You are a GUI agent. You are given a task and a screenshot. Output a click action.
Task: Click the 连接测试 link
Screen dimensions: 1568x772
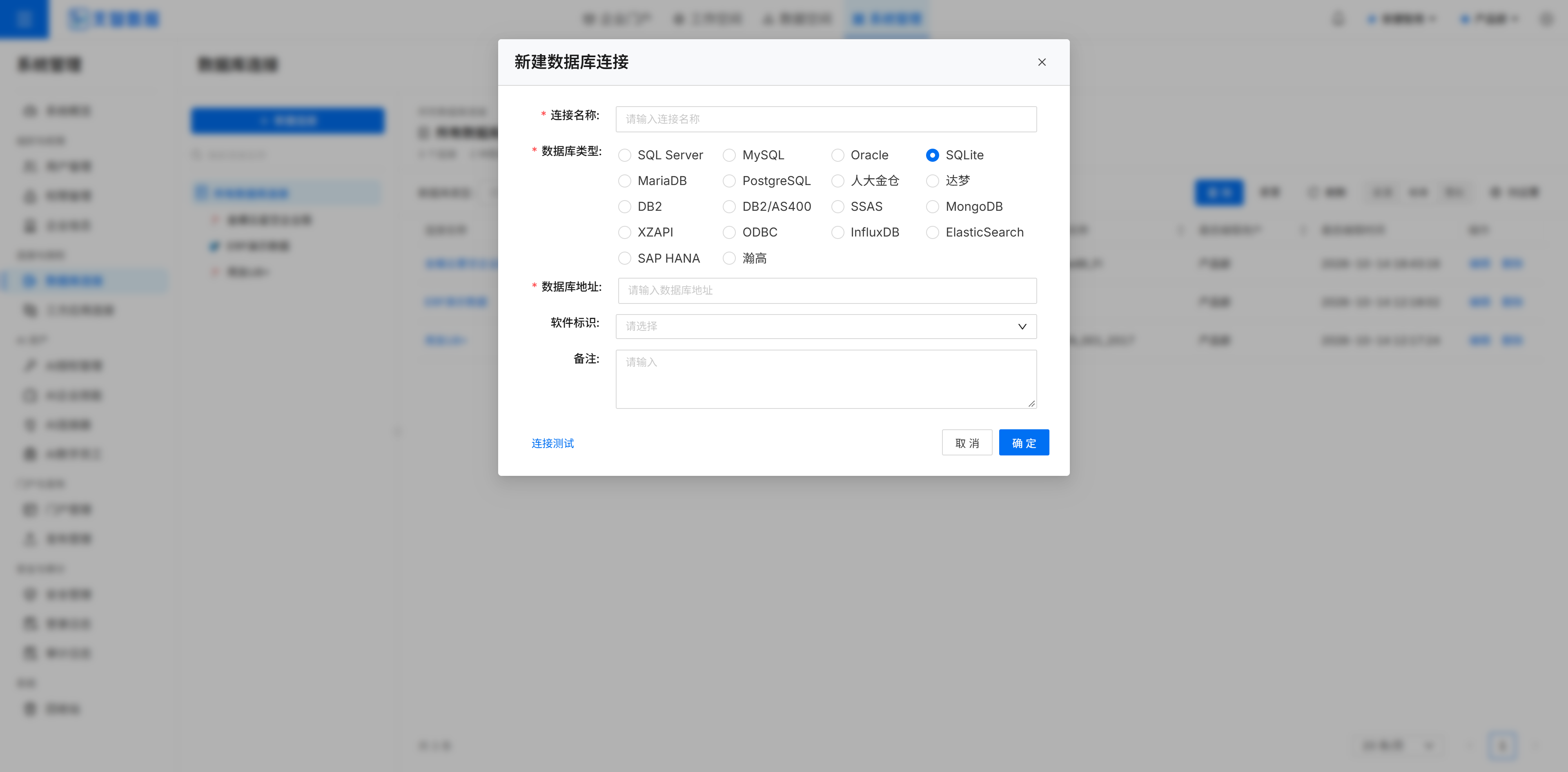point(553,443)
